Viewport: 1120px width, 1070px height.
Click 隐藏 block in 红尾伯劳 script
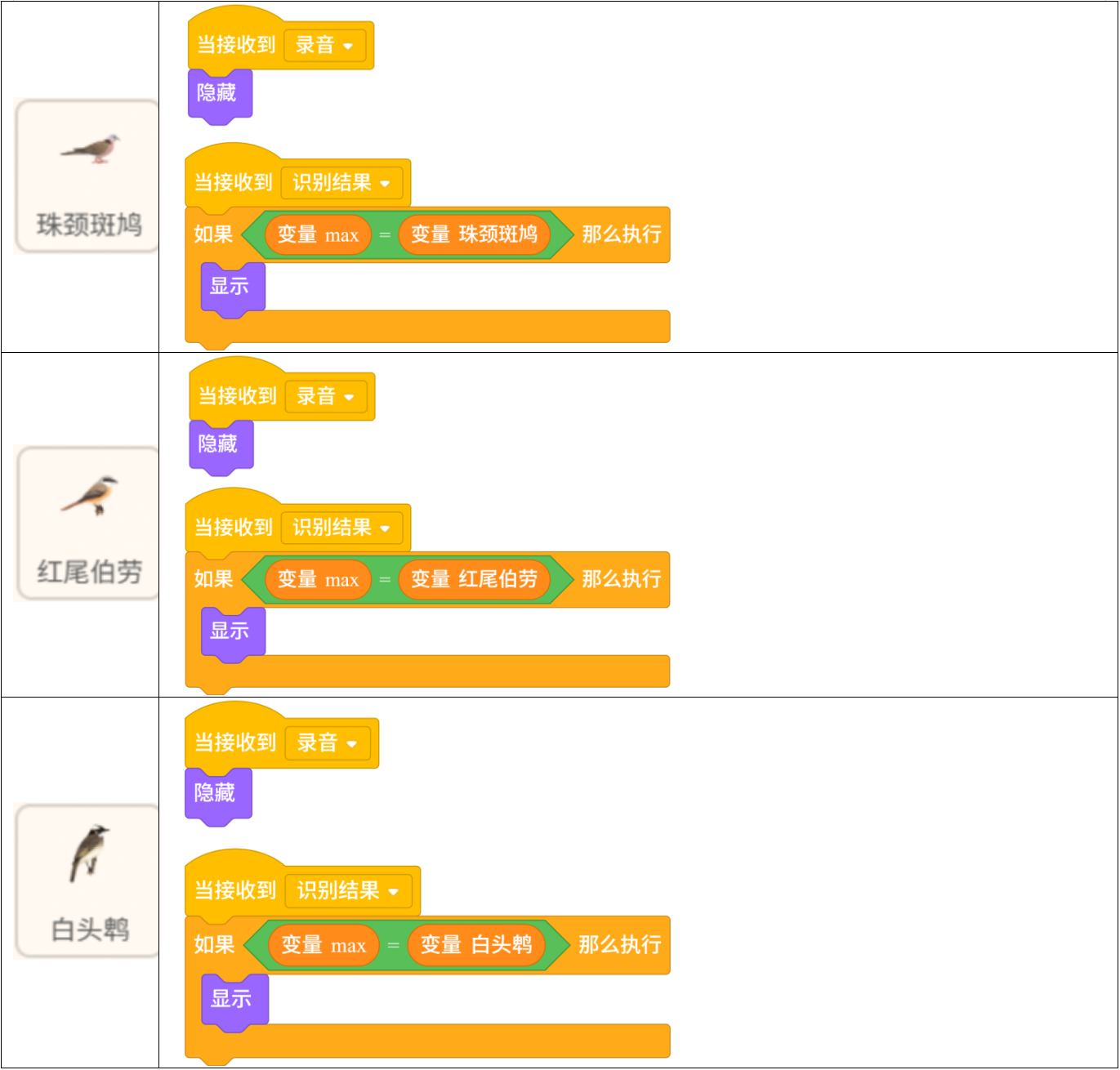tap(219, 444)
